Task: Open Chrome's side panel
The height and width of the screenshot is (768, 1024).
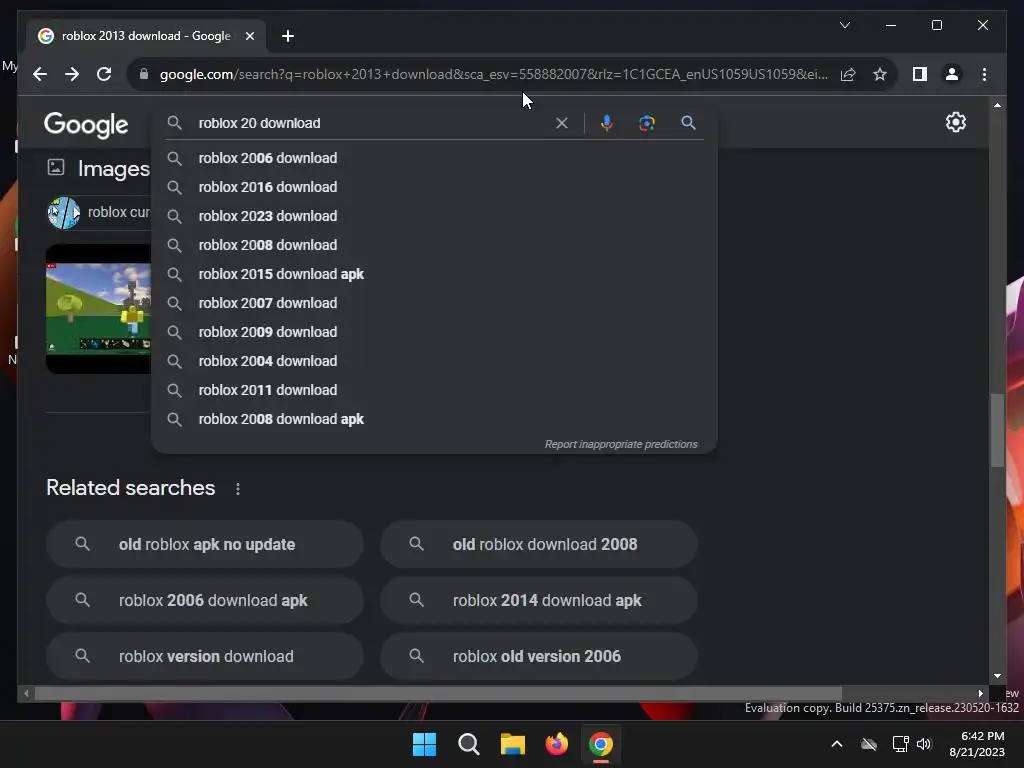Action: click(x=920, y=74)
